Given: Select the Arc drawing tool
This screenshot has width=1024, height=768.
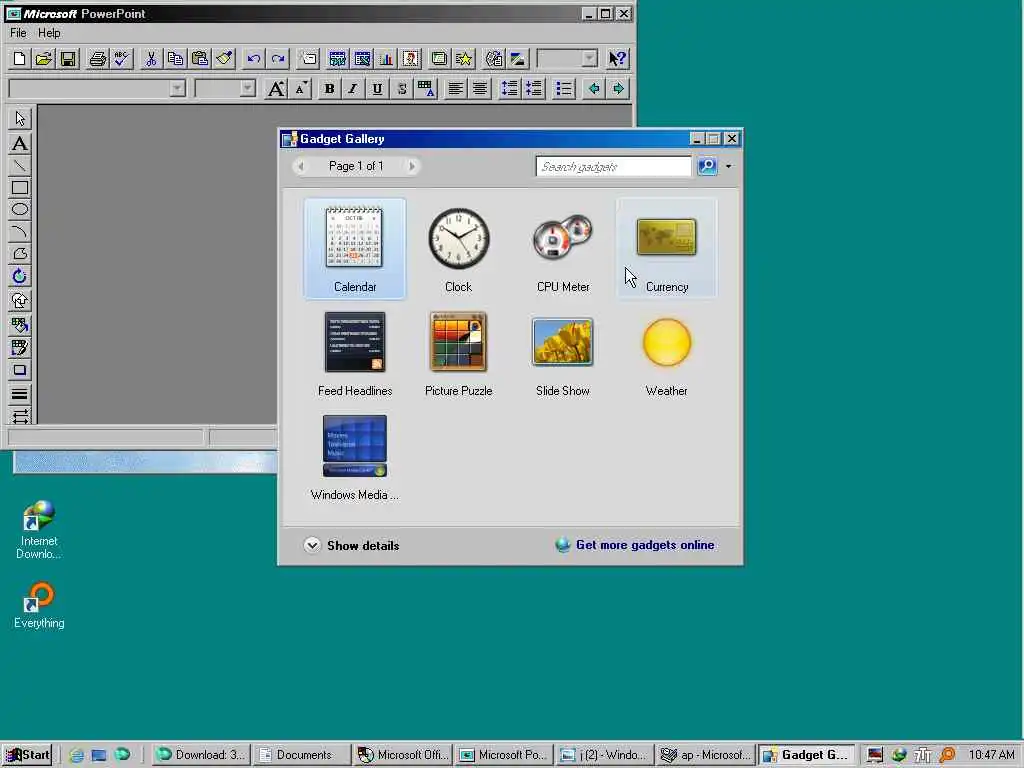Looking at the screenshot, I should tap(20, 232).
